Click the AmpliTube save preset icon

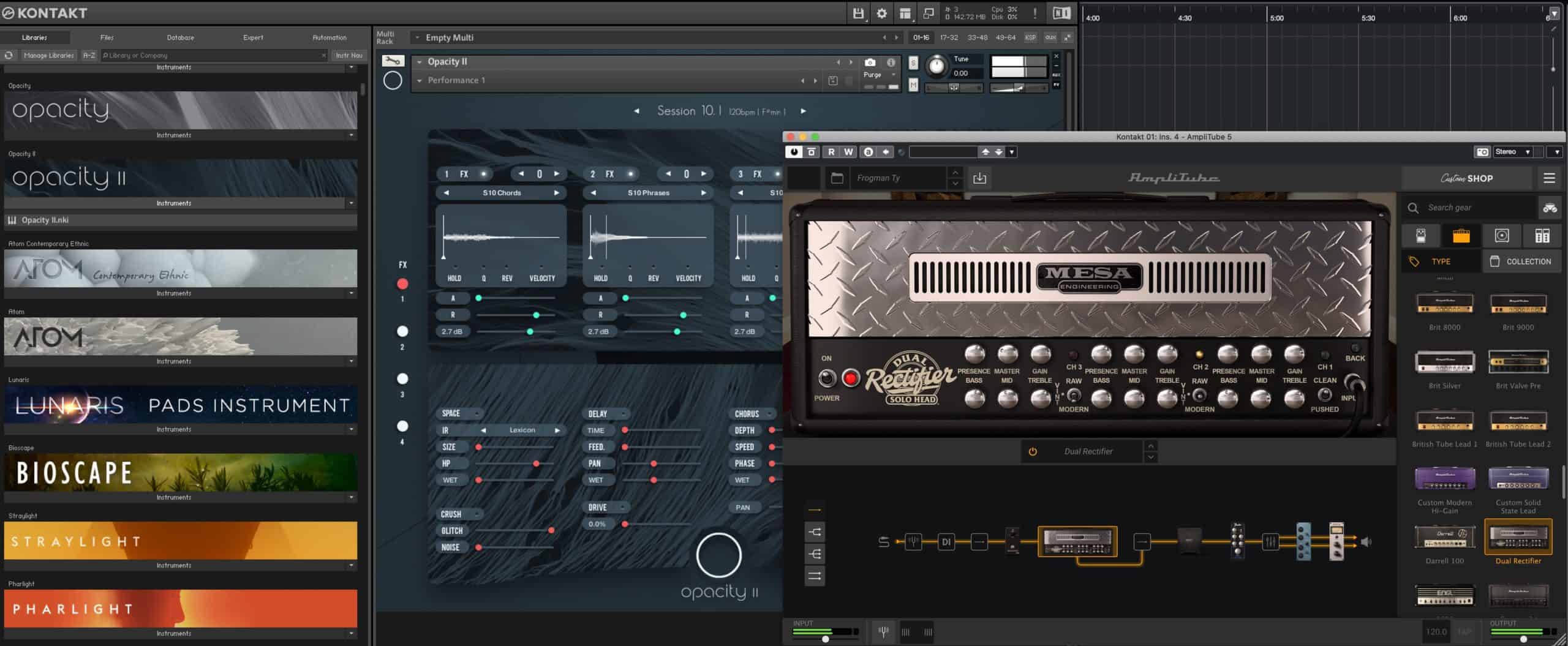979,178
